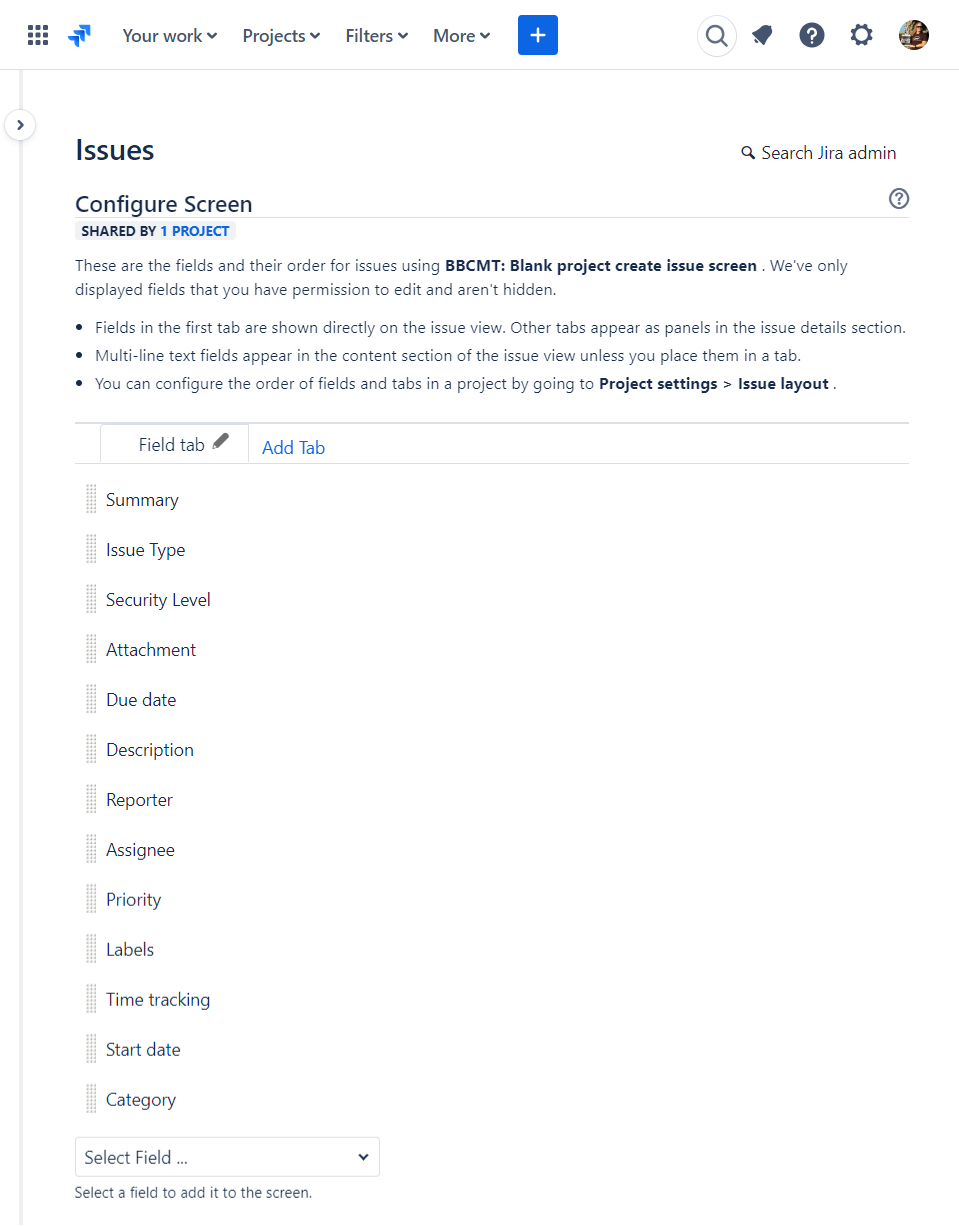Click the blue Create issue plus icon

click(537, 34)
